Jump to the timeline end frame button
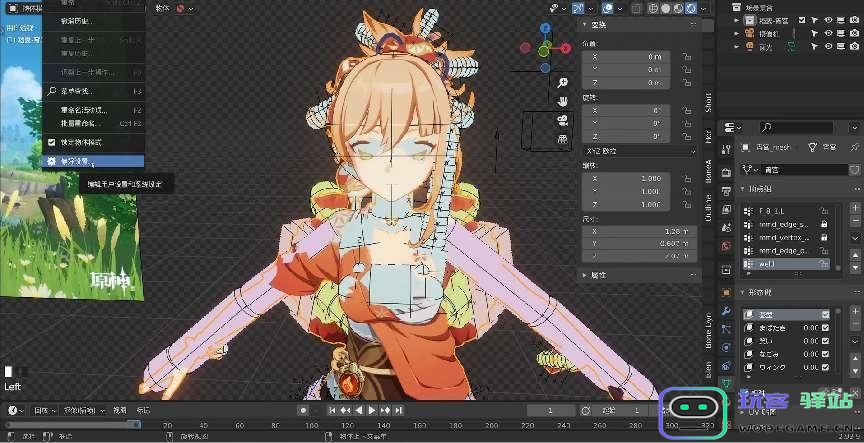864x443 pixels. click(398, 410)
